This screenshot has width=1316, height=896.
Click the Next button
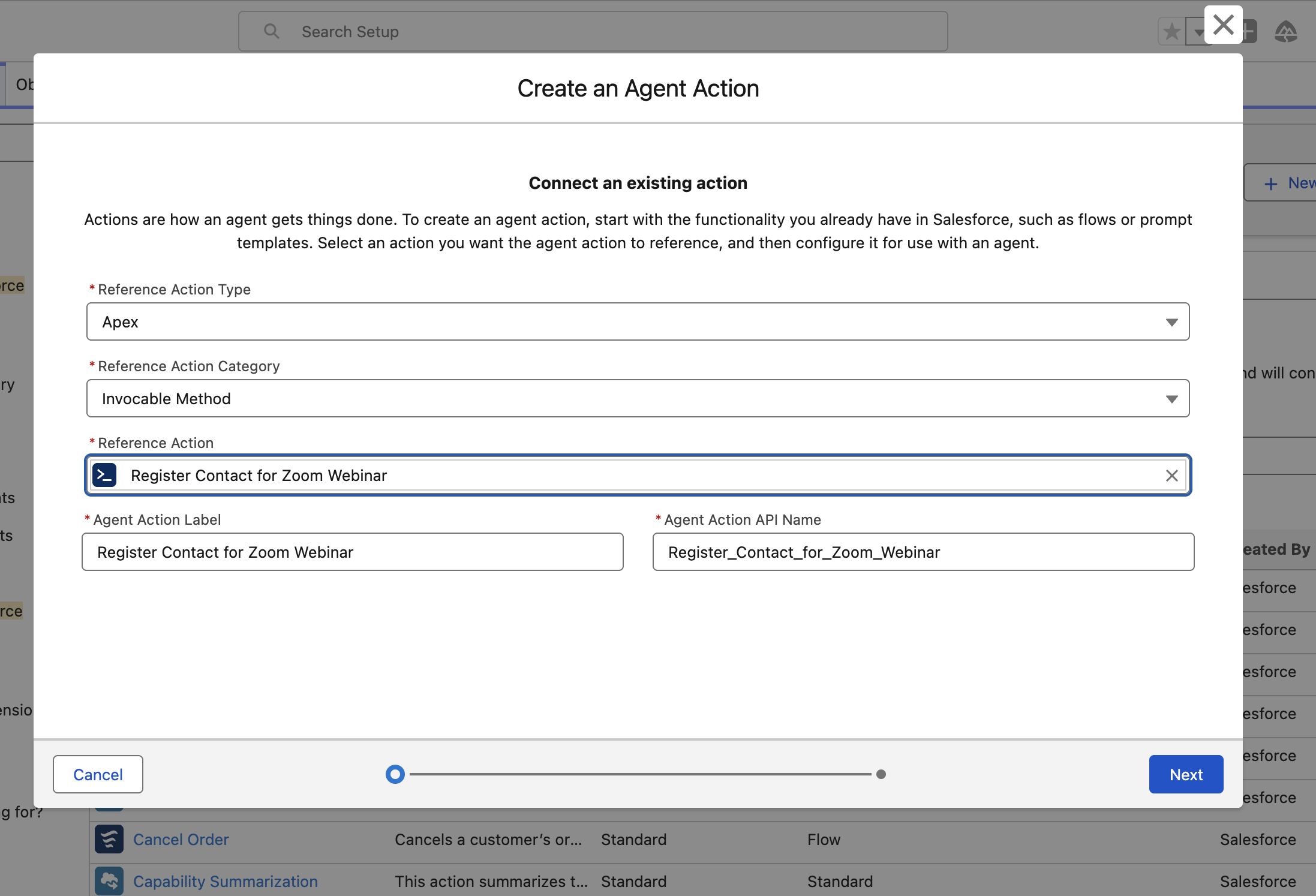pyautogui.click(x=1186, y=774)
